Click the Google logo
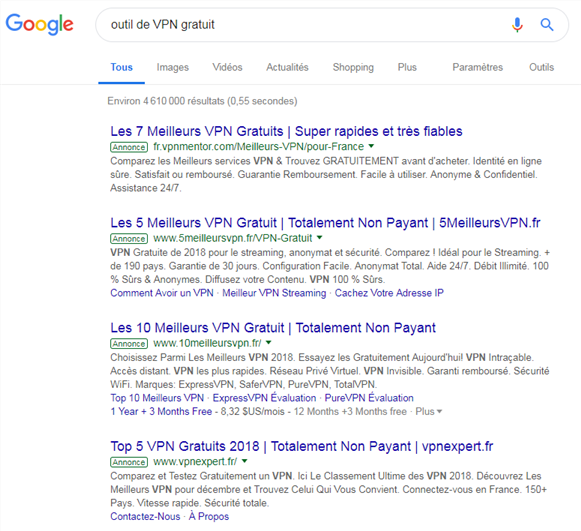581x531 pixels. [x=40, y=24]
